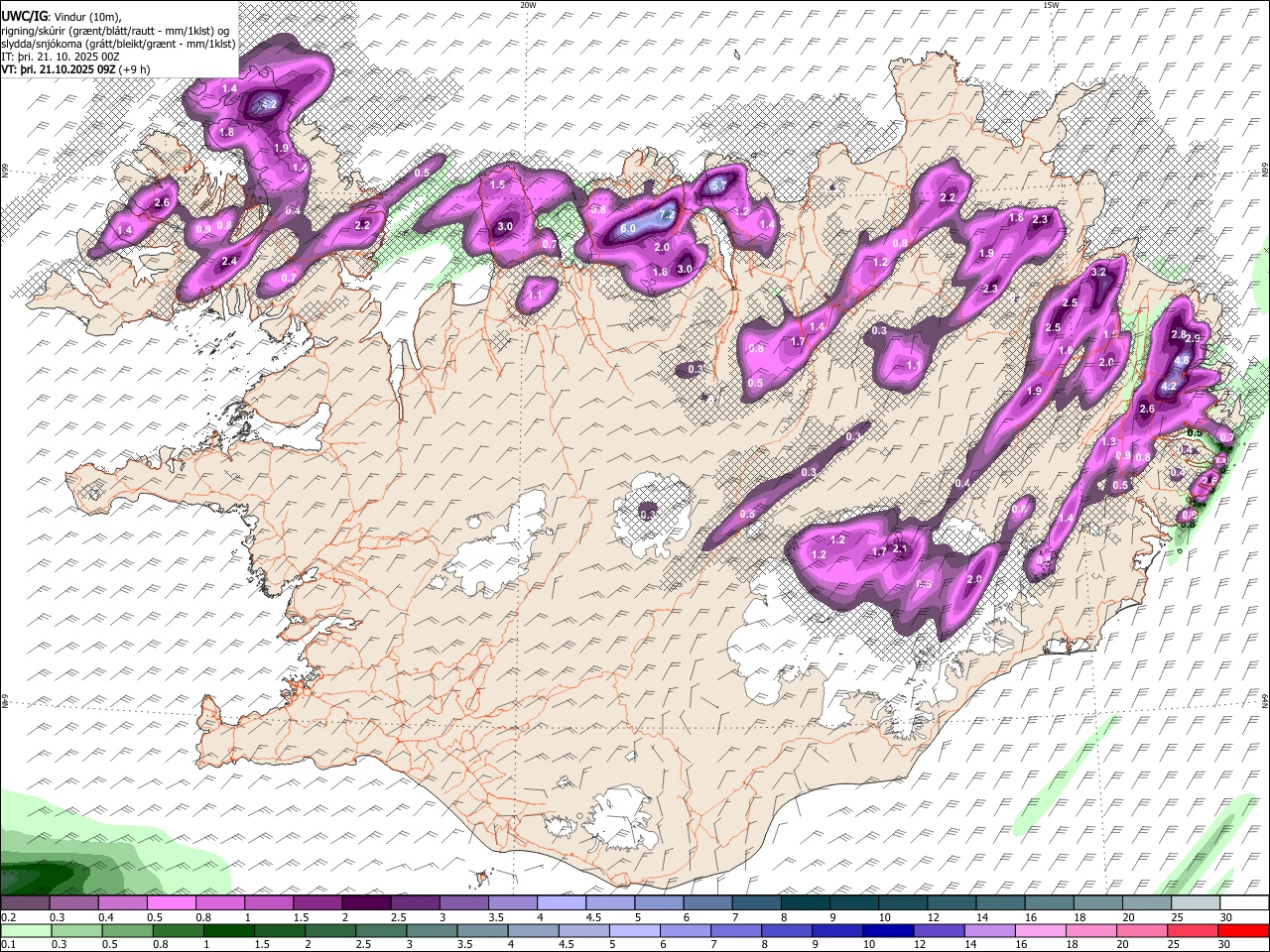Click the bright red 30 swatch in lower scale
The height and width of the screenshot is (952, 1270).
pos(1244,930)
